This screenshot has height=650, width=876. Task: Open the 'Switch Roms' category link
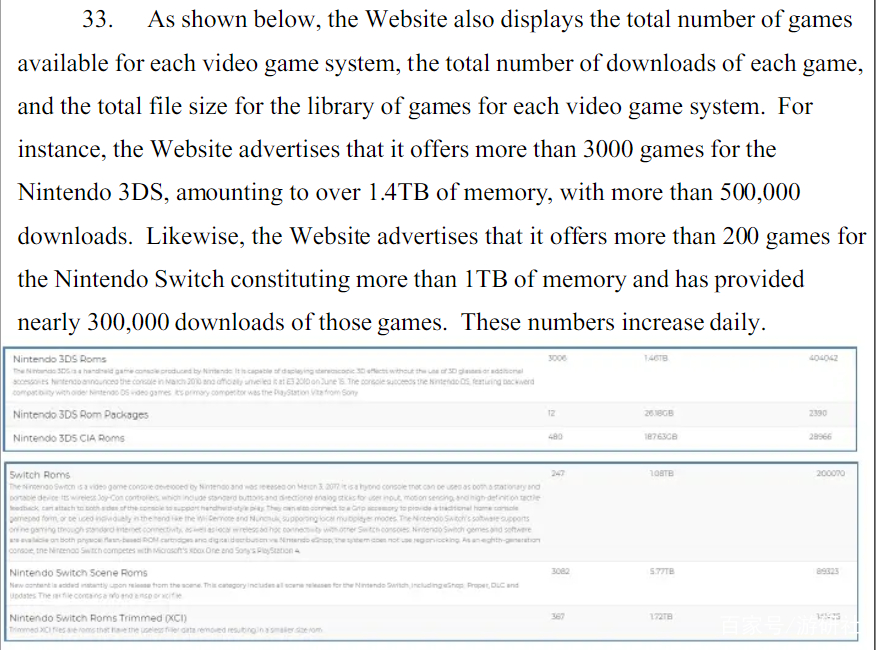[x=40, y=475]
